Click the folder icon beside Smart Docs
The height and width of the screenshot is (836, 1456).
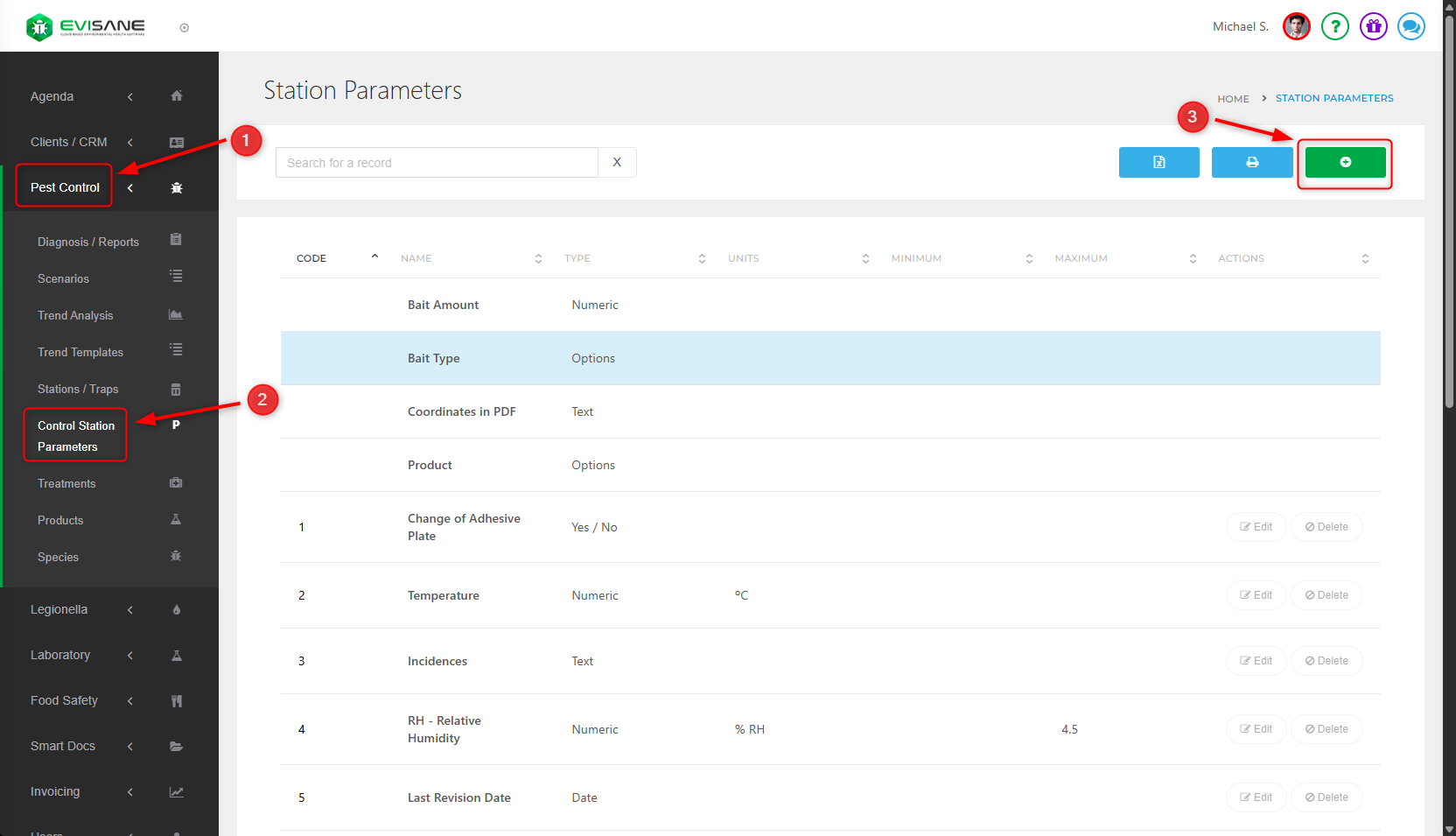coord(177,746)
